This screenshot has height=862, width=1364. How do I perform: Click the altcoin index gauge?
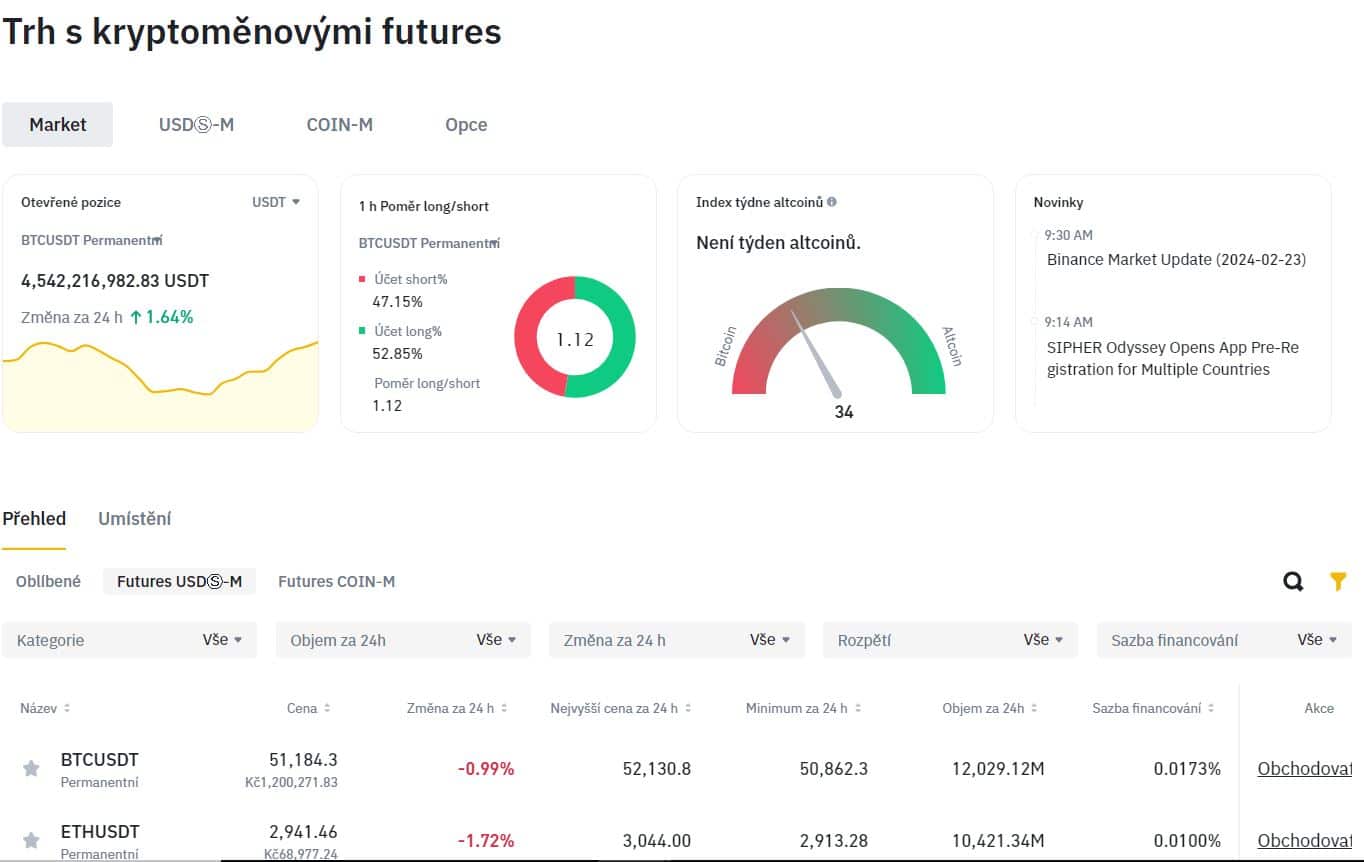click(x=838, y=340)
